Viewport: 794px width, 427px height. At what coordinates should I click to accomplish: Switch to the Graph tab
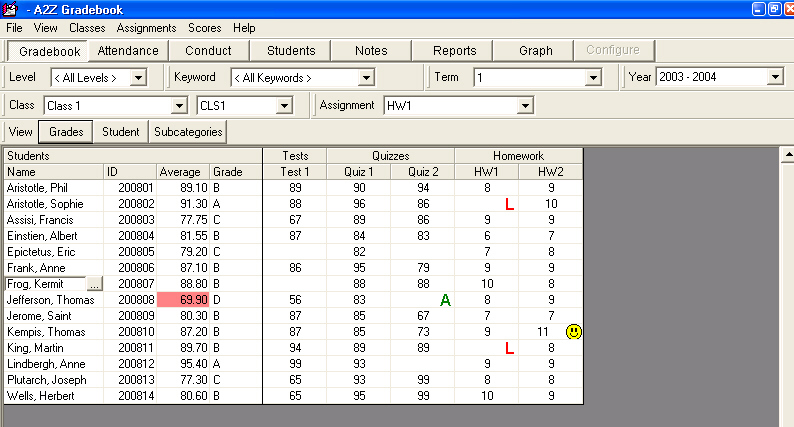(535, 51)
